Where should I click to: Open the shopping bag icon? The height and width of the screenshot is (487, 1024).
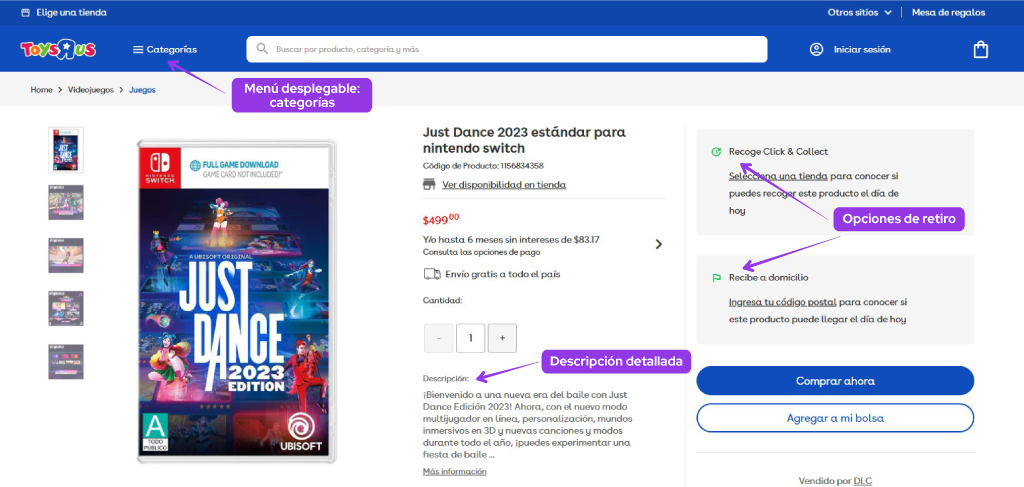click(x=981, y=49)
